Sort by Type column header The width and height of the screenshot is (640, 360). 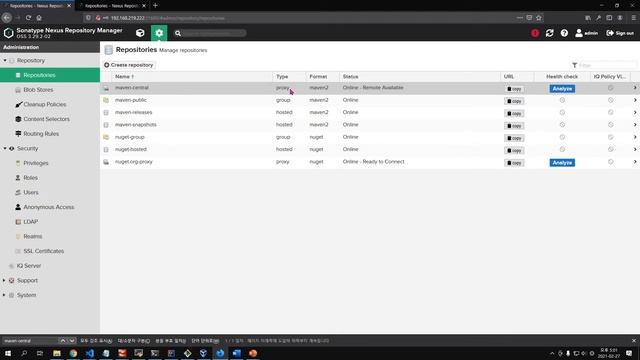pyautogui.click(x=289, y=76)
